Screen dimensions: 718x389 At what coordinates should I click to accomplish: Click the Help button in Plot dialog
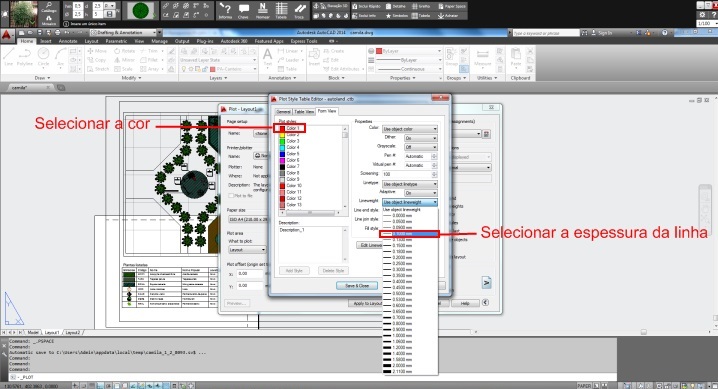pos(465,303)
